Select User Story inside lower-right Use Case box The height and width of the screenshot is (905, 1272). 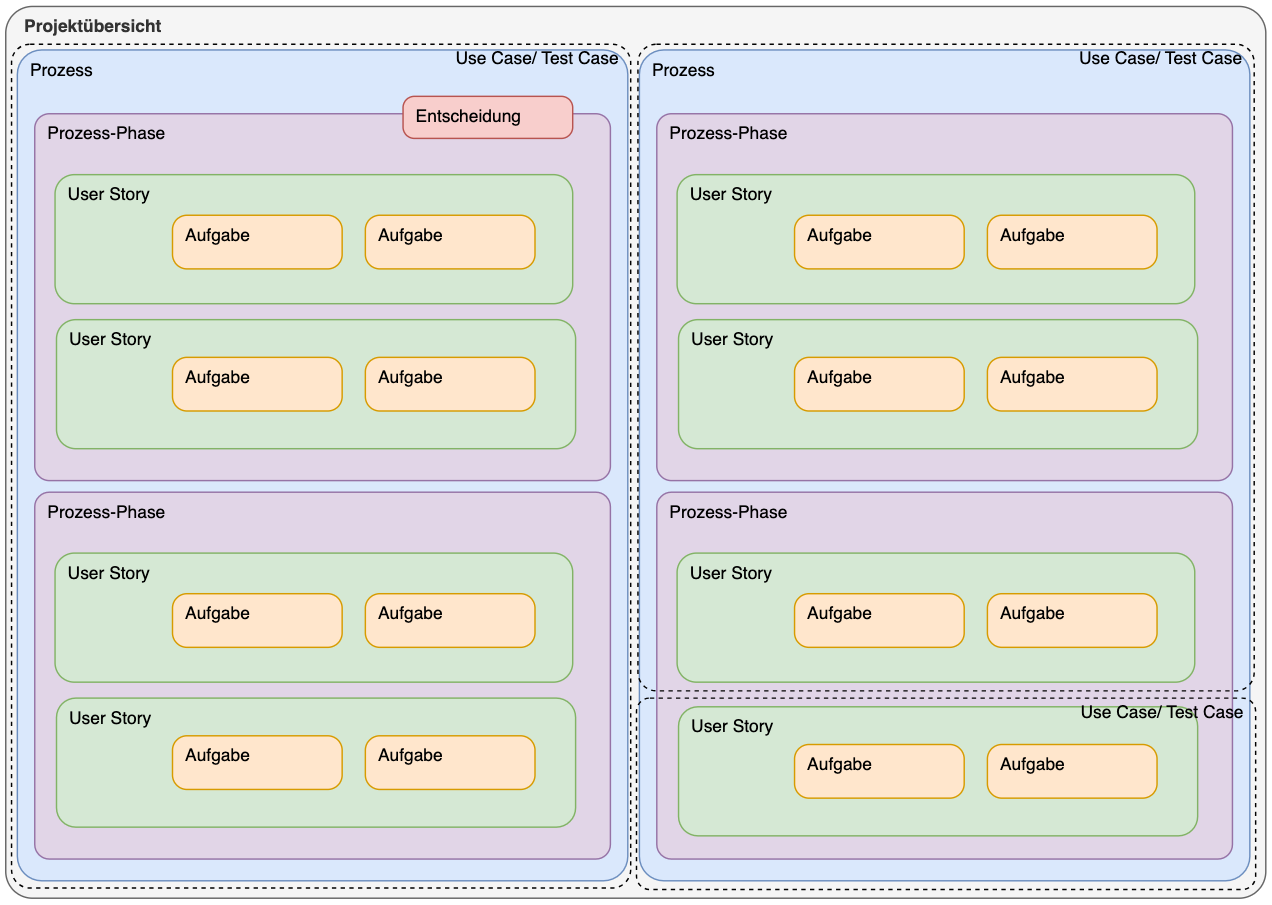point(732,726)
